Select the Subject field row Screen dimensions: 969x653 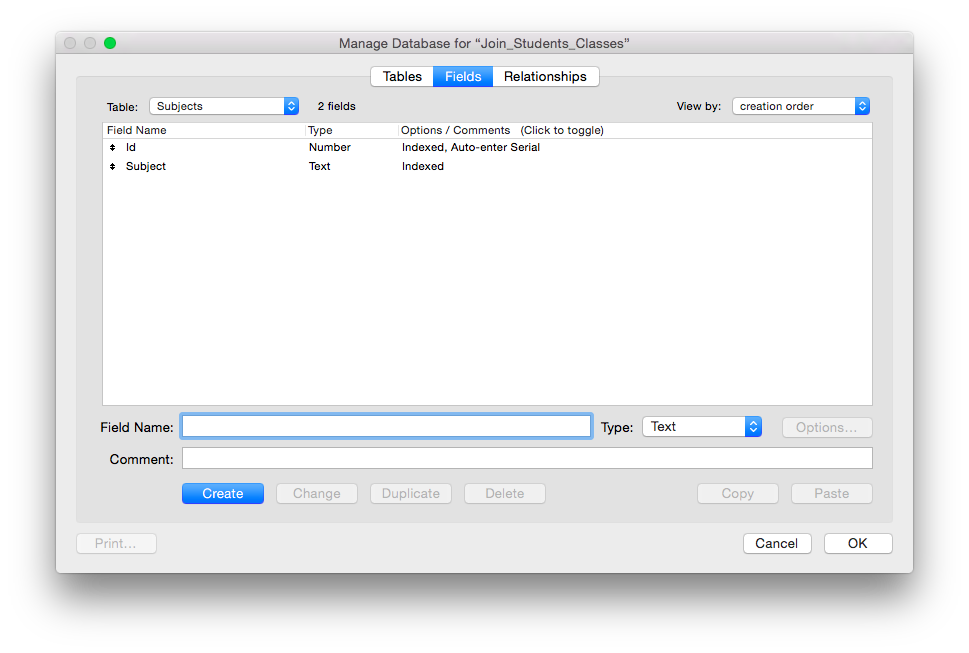(487, 167)
